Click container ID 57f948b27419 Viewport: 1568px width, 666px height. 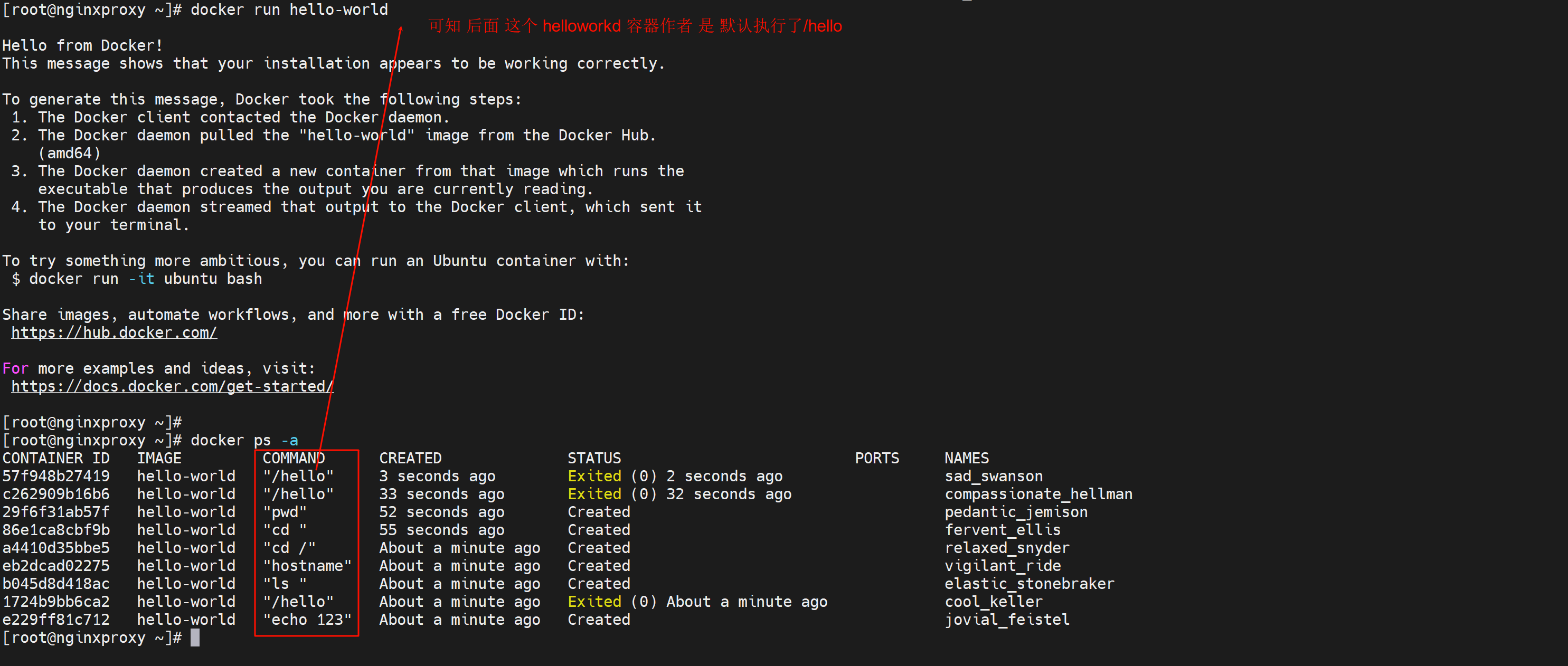tap(56, 476)
